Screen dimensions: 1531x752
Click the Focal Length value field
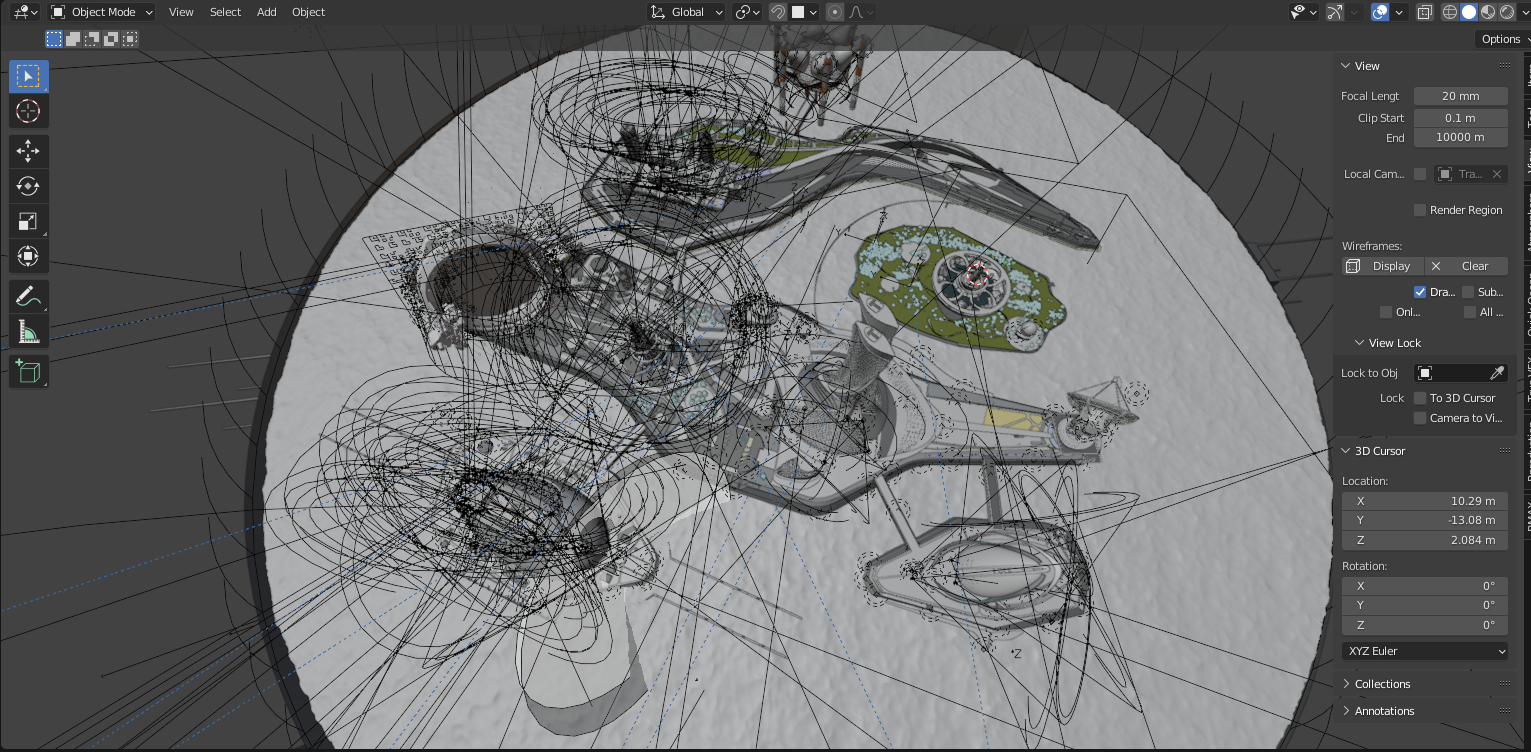point(1460,96)
